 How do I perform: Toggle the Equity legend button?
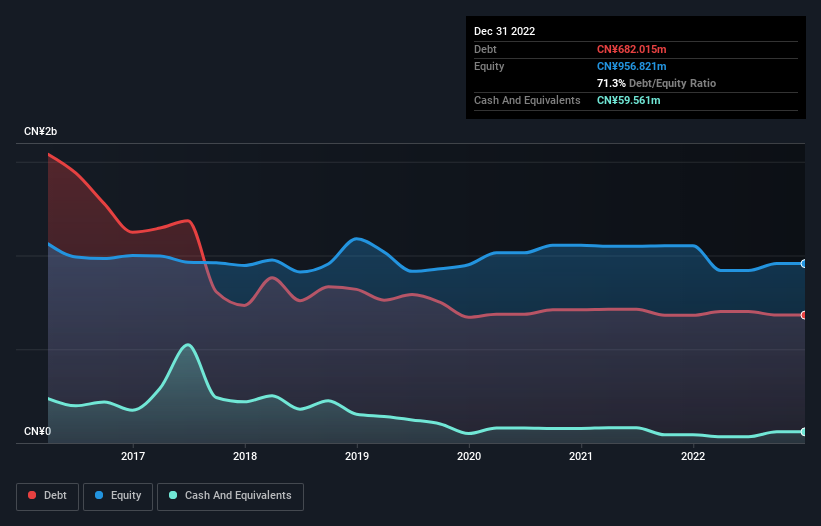point(118,496)
